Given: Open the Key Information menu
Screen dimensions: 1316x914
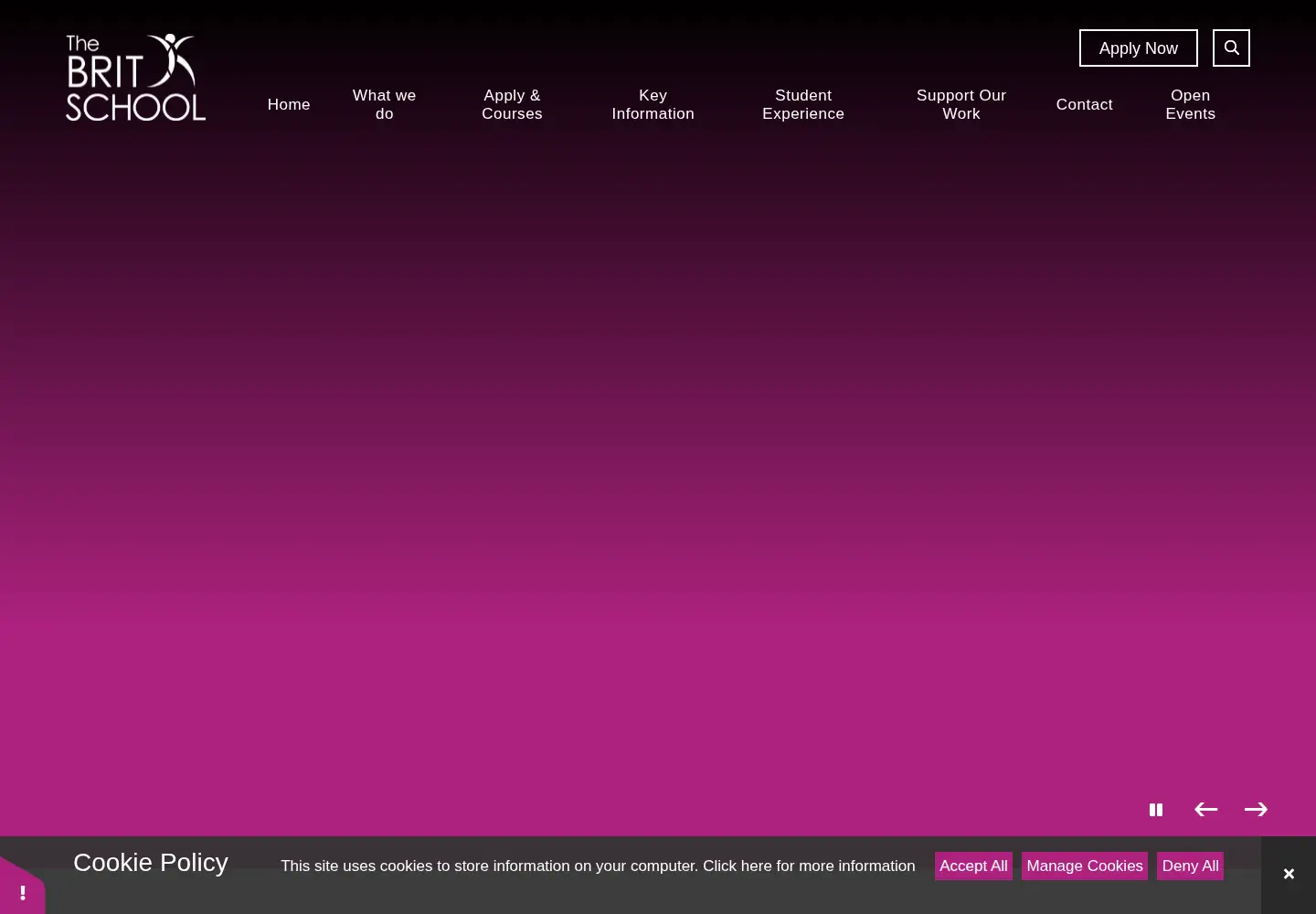Looking at the screenshot, I should tap(653, 104).
